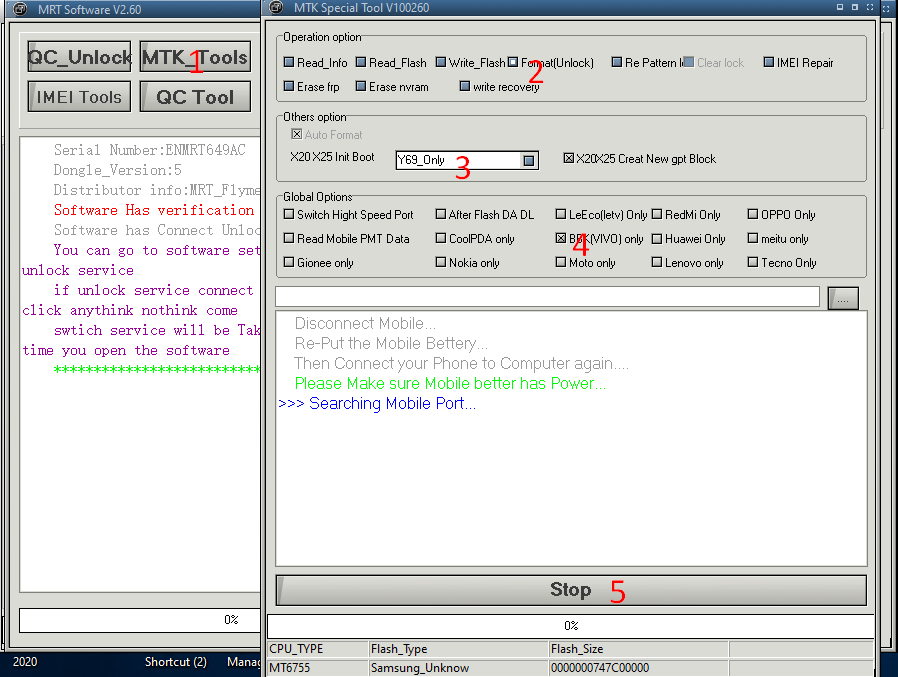
Task: Click the CPU_TYPE column header
Action: pyautogui.click(x=318, y=649)
